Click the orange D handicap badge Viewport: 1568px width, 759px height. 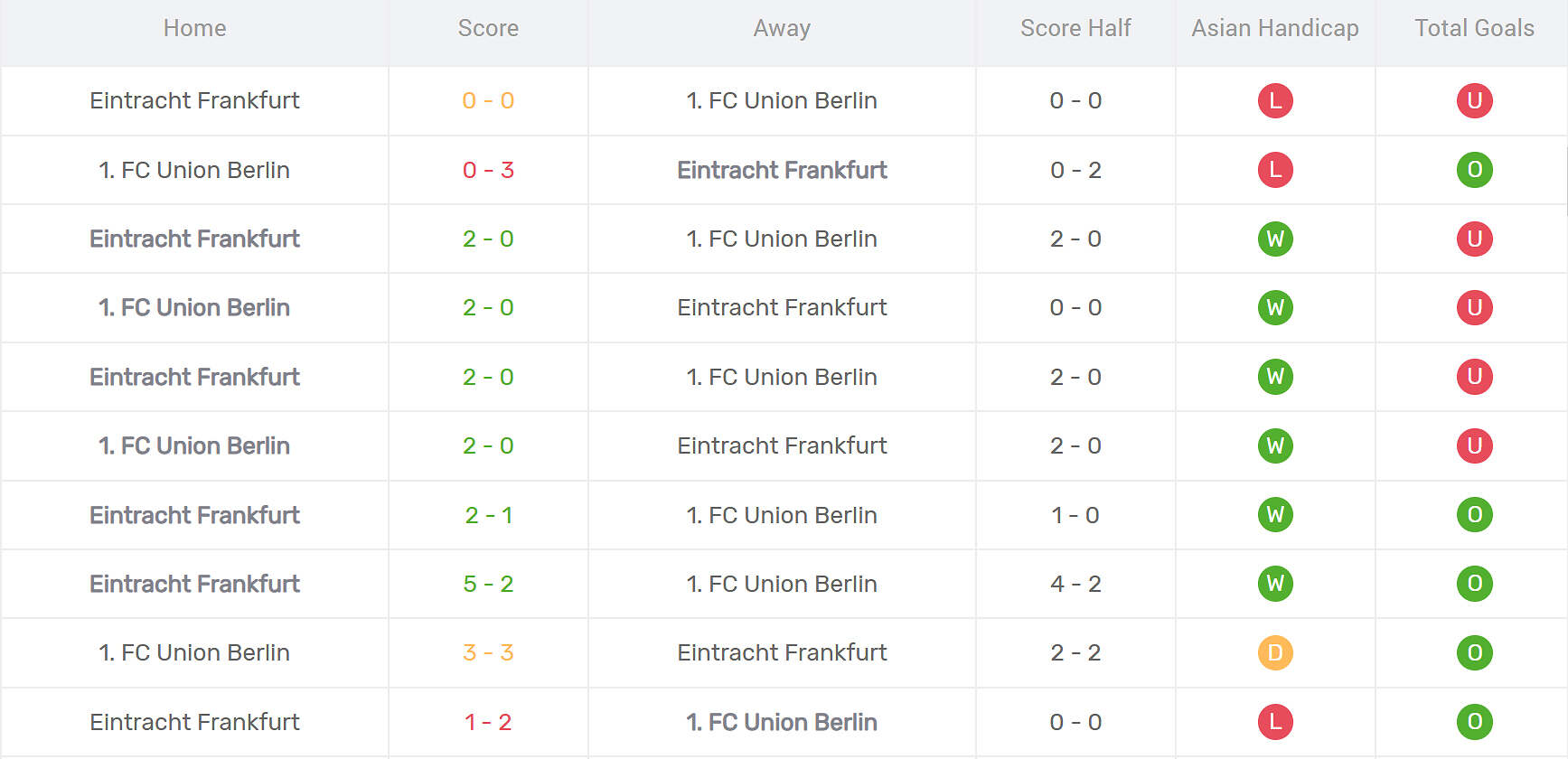coord(1275,652)
